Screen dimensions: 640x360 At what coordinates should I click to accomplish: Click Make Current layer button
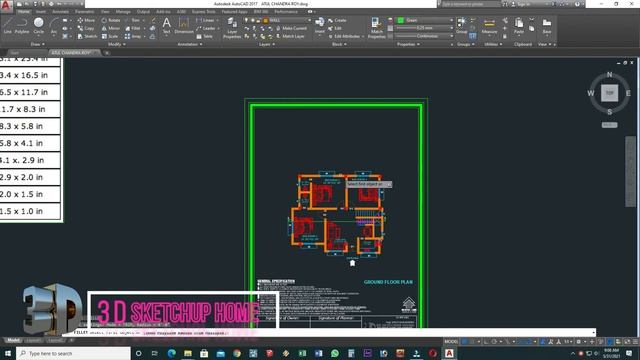click(x=291, y=28)
